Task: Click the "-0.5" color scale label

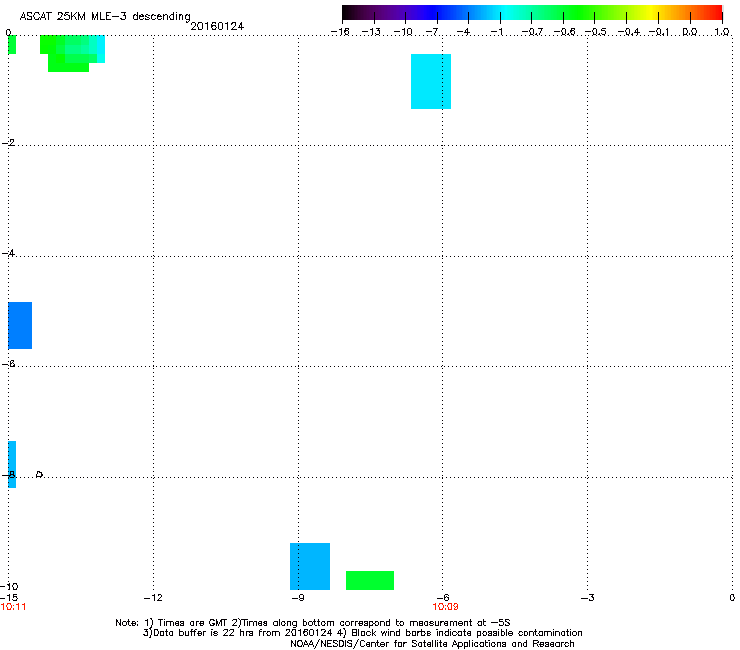Action: [595, 32]
